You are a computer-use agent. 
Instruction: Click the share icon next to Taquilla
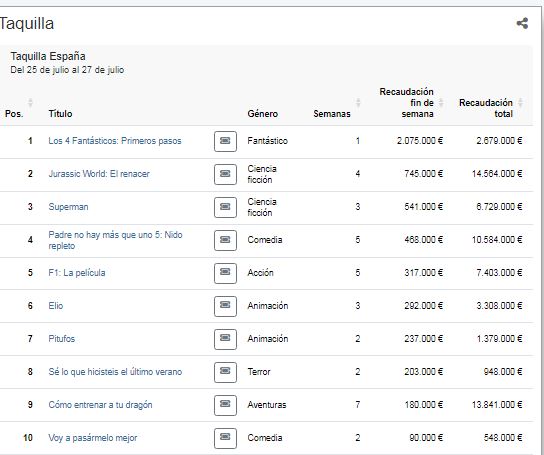pos(522,23)
